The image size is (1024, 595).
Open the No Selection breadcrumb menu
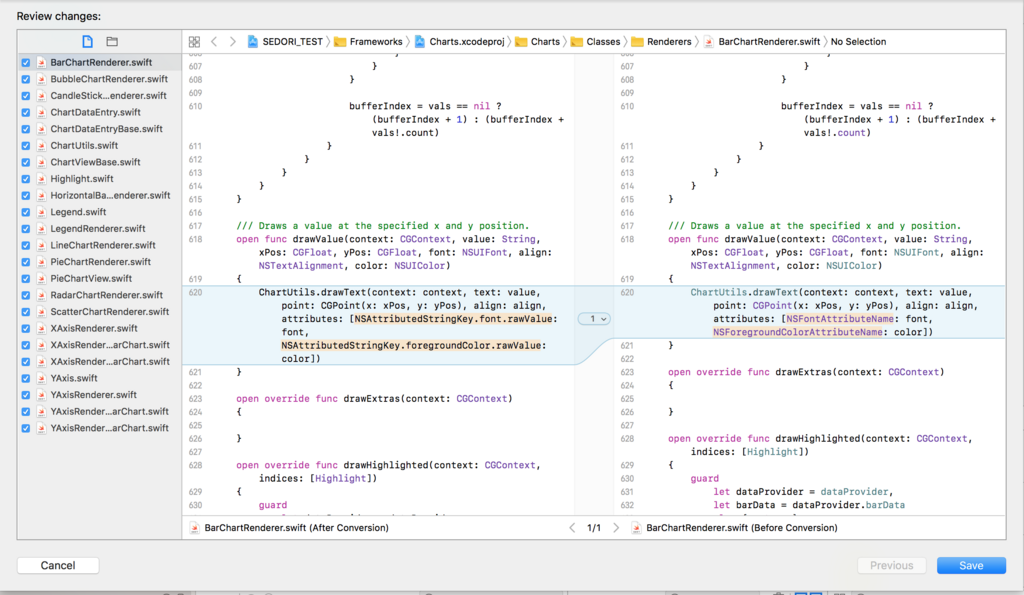pos(858,42)
